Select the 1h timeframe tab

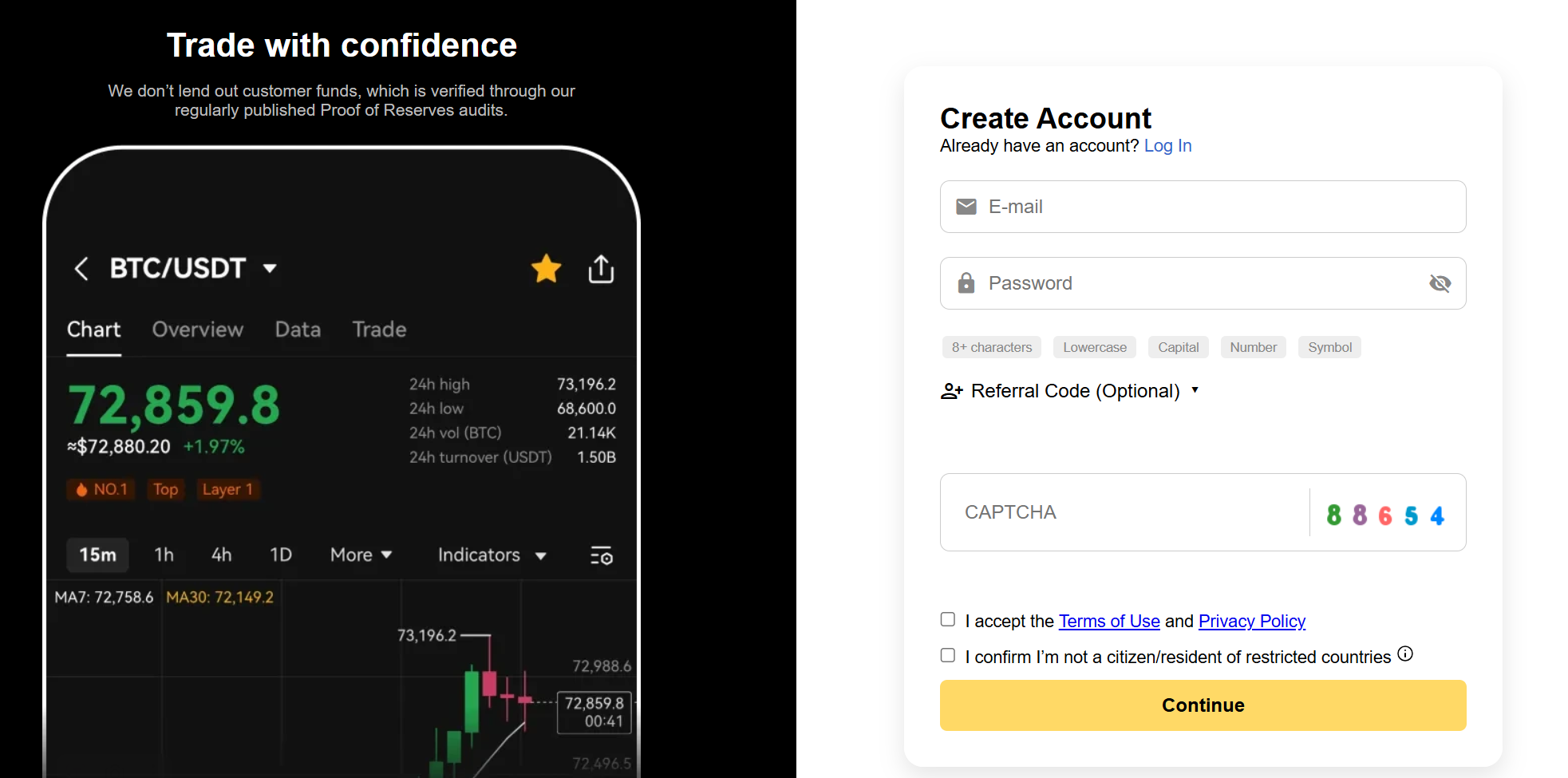[x=164, y=555]
